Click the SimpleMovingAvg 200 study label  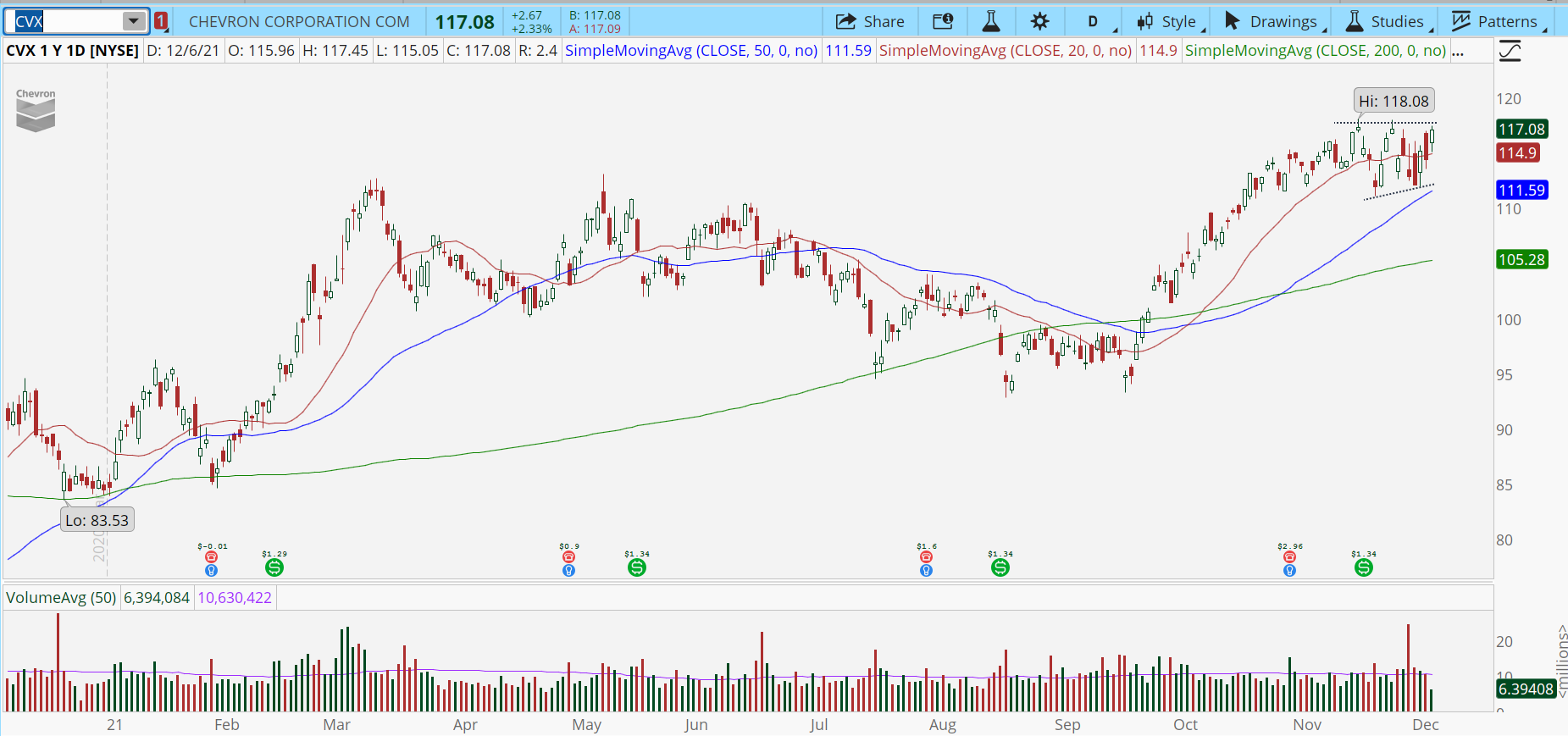(1316, 51)
